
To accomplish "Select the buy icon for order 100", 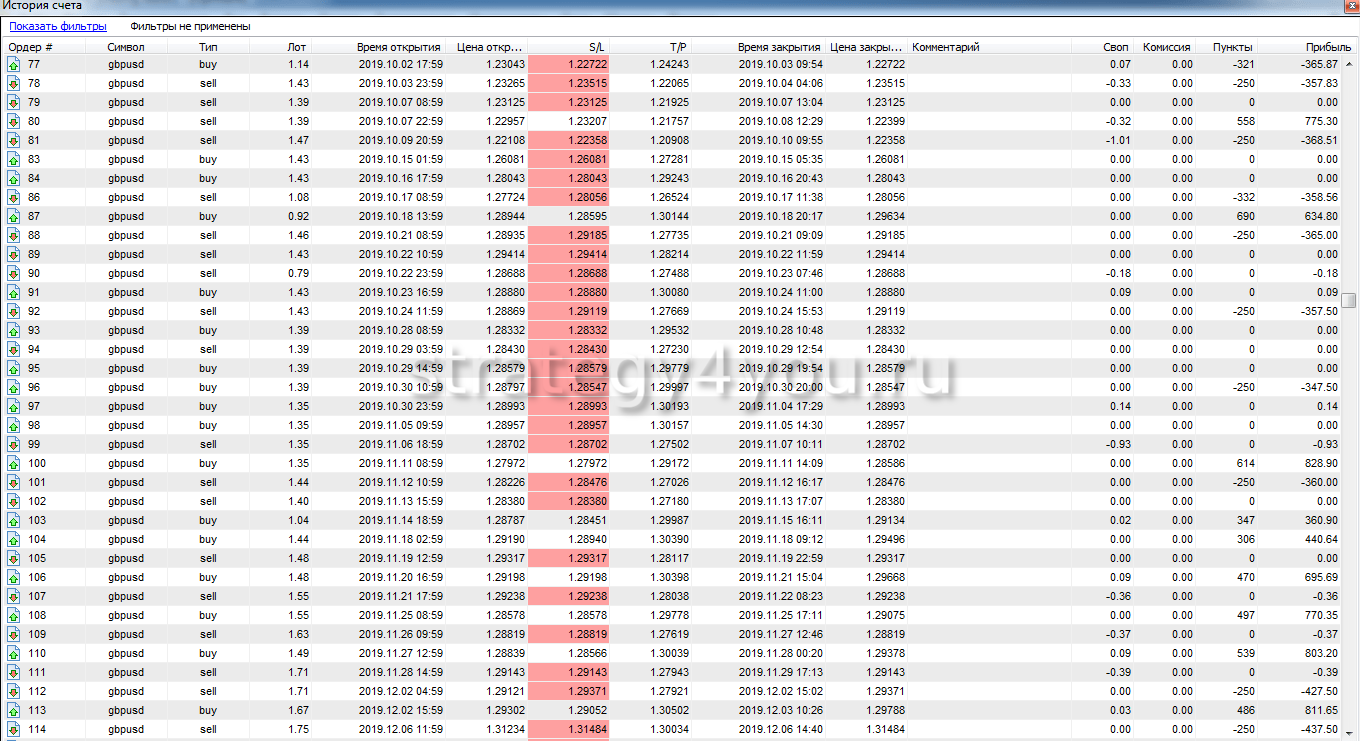I will (x=14, y=463).
